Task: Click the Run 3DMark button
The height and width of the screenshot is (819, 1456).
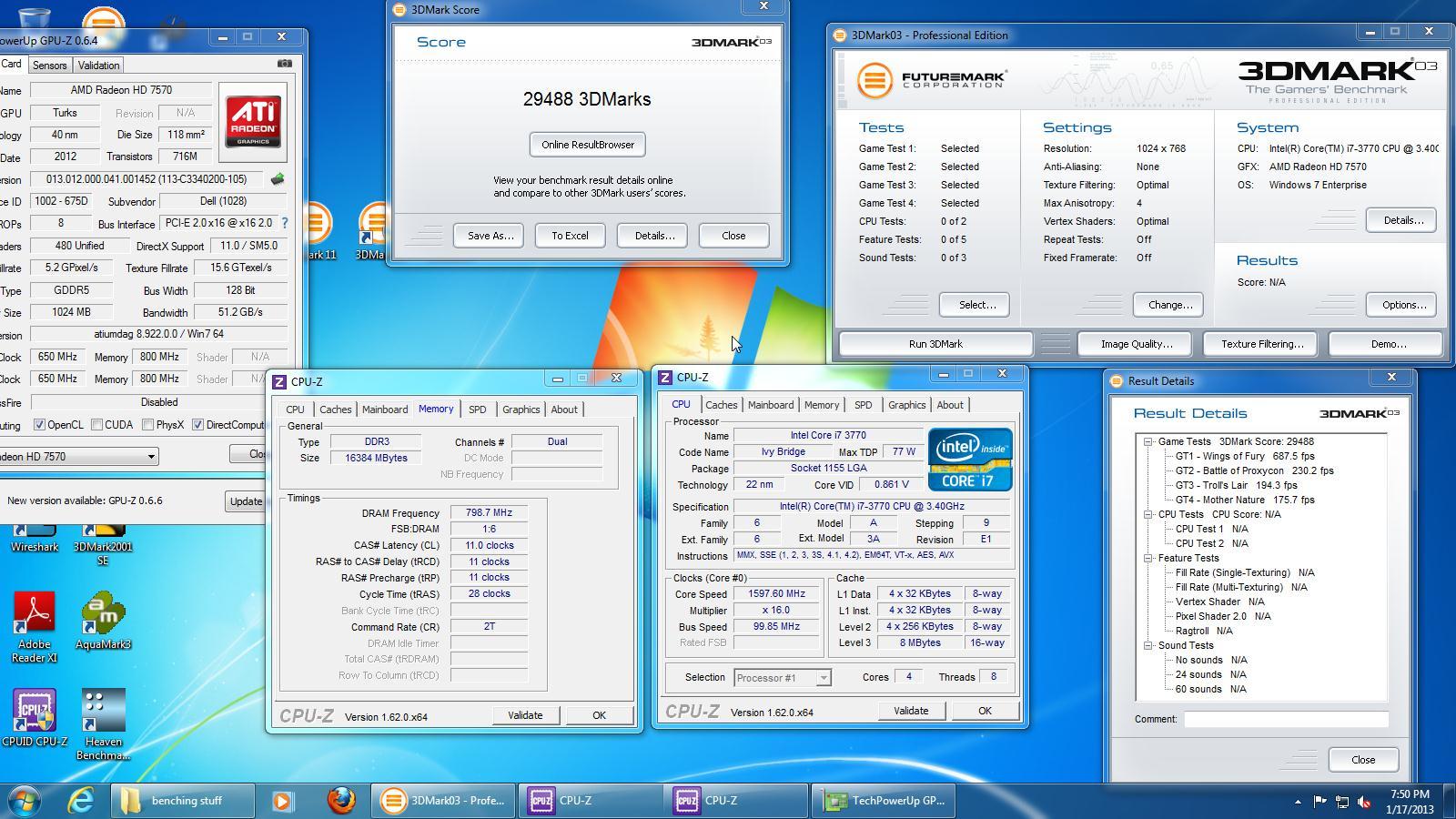Action: tap(935, 344)
